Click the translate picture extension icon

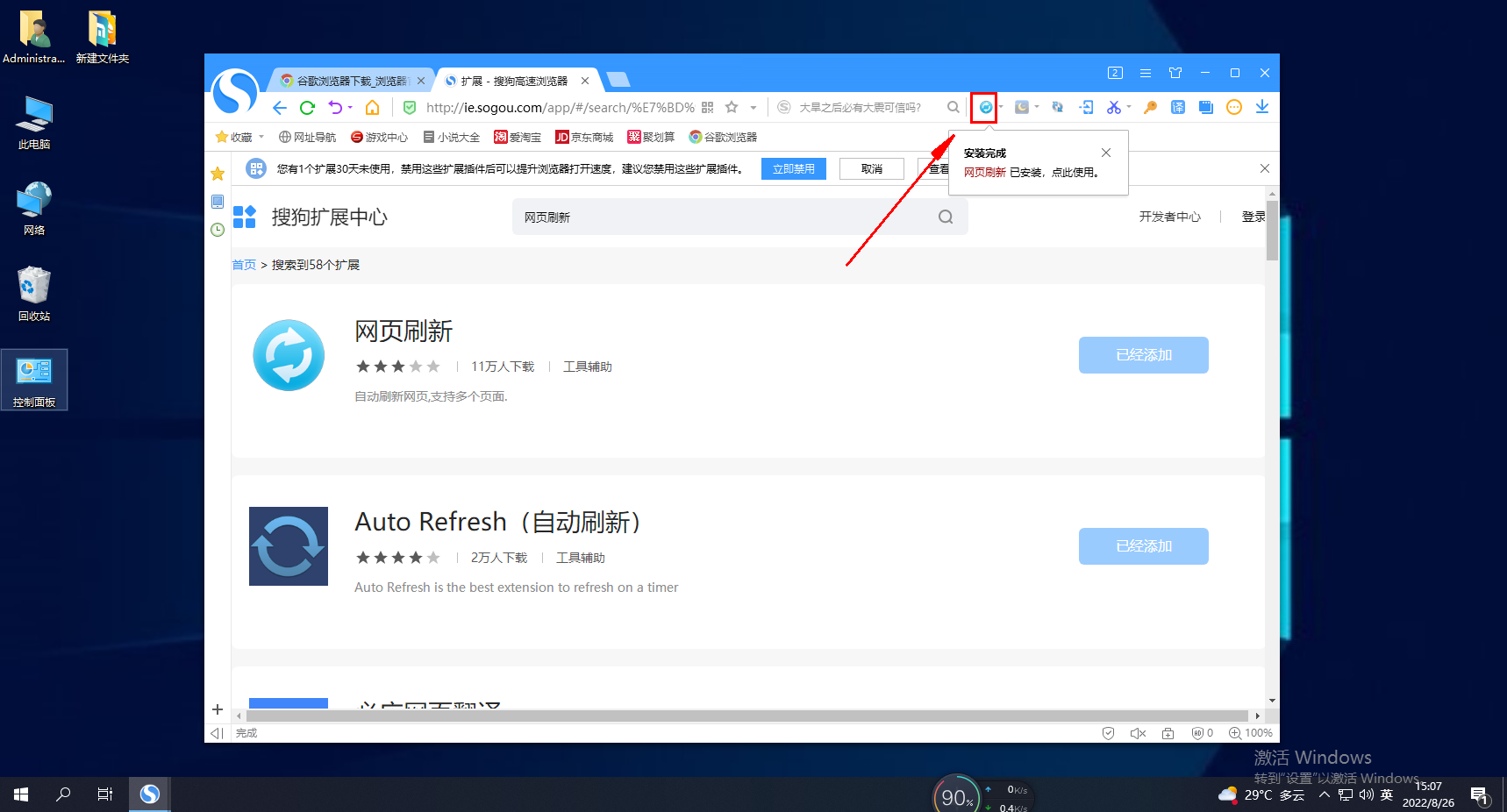coord(1058,107)
